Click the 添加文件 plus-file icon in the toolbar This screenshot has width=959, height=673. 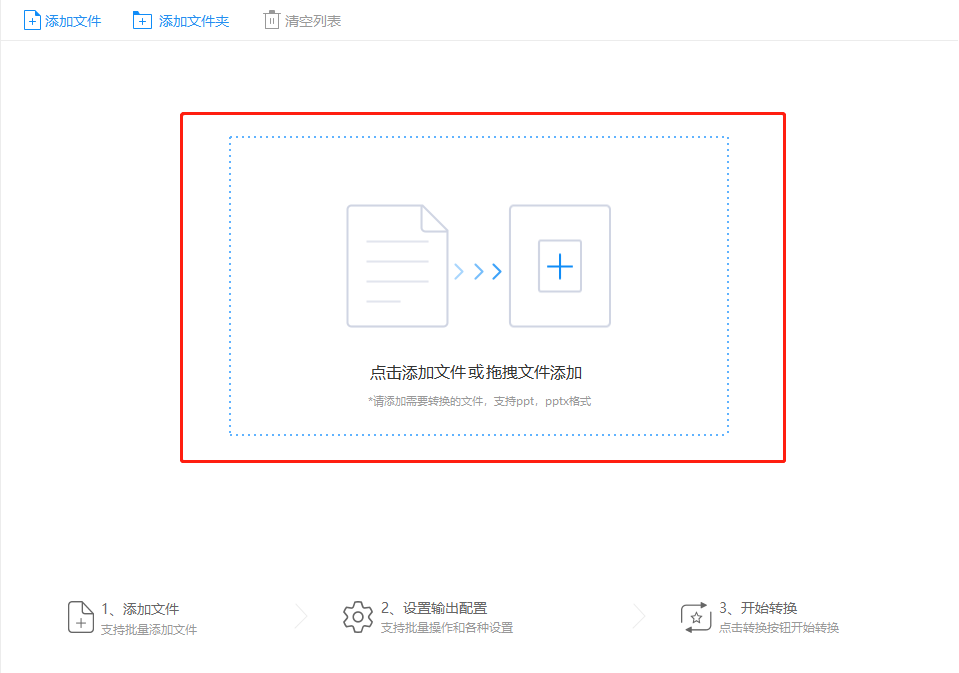click(x=32, y=21)
